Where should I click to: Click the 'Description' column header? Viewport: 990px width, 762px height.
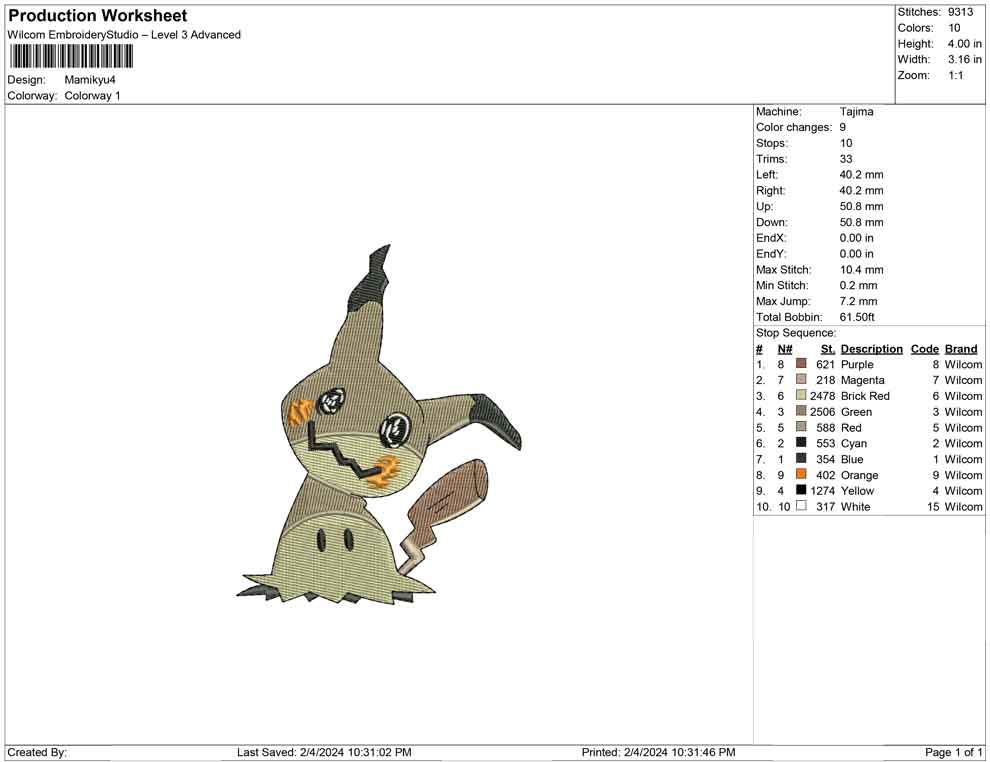point(871,348)
